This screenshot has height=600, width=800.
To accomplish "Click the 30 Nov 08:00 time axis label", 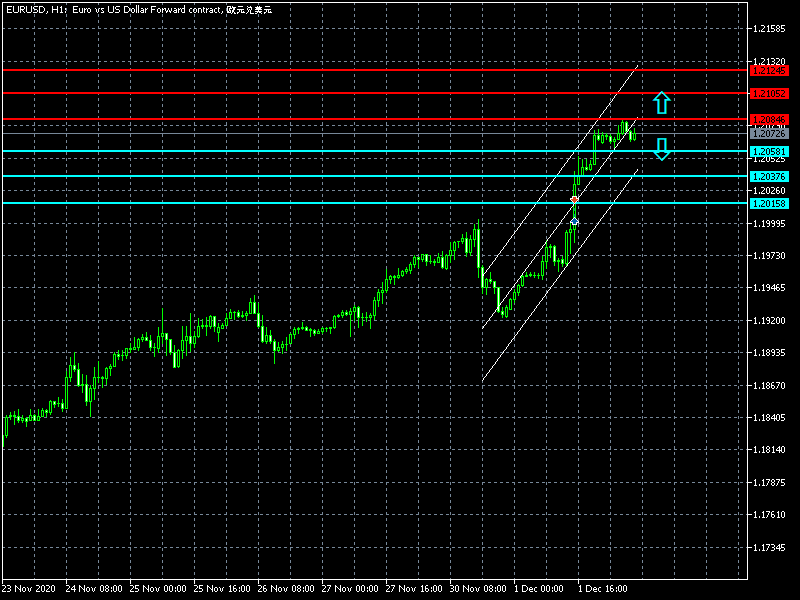I will [479, 589].
